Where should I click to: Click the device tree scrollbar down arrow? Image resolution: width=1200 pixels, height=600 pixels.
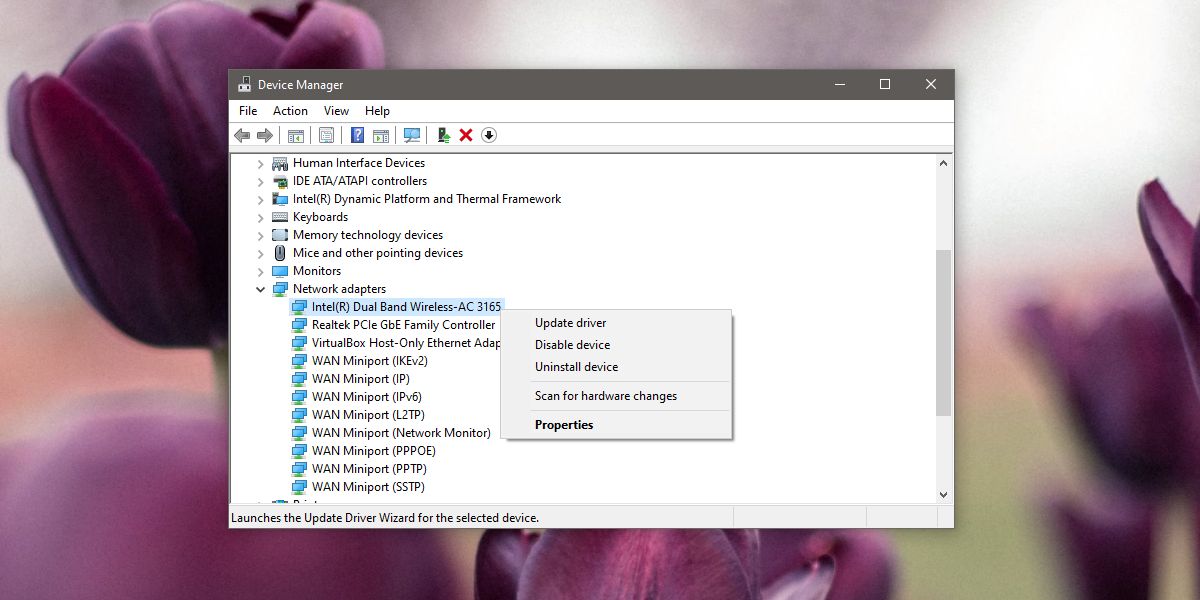pos(943,494)
